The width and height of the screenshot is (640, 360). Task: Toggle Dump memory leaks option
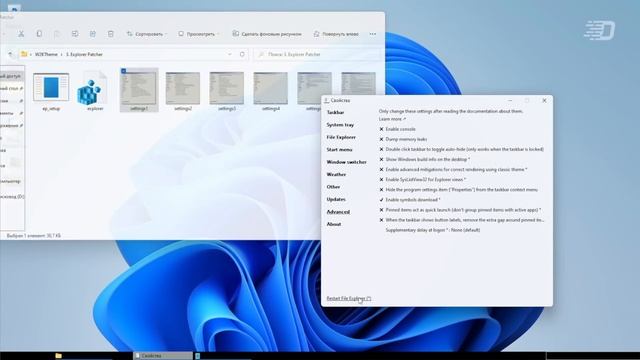(403, 139)
